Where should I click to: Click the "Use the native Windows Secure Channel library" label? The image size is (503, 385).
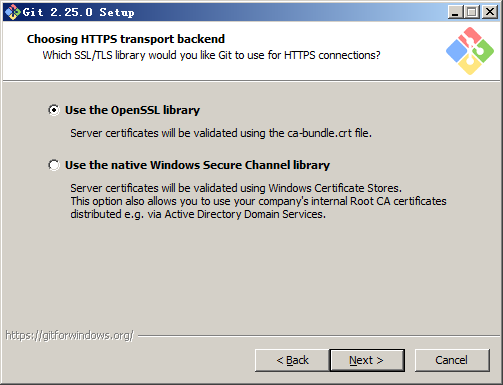(x=197, y=165)
